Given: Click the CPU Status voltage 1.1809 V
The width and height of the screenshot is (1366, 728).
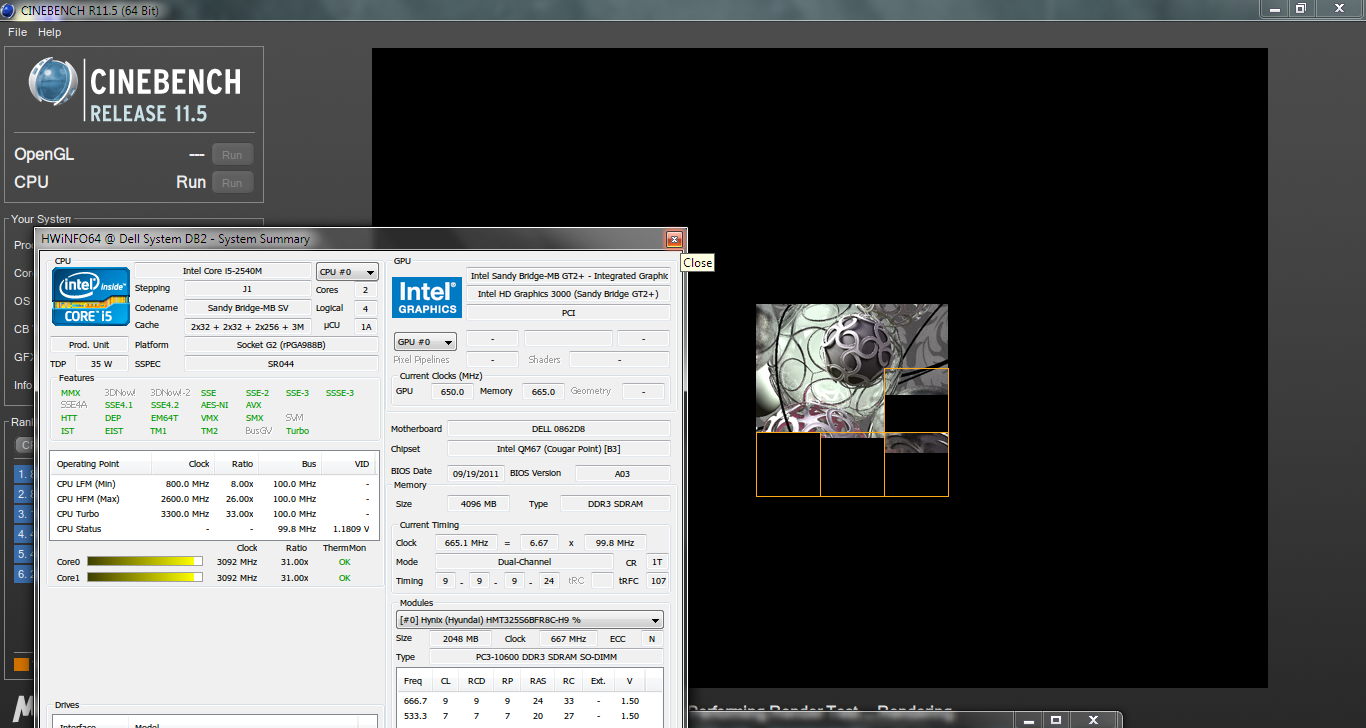Looking at the screenshot, I should pyautogui.click(x=350, y=529).
